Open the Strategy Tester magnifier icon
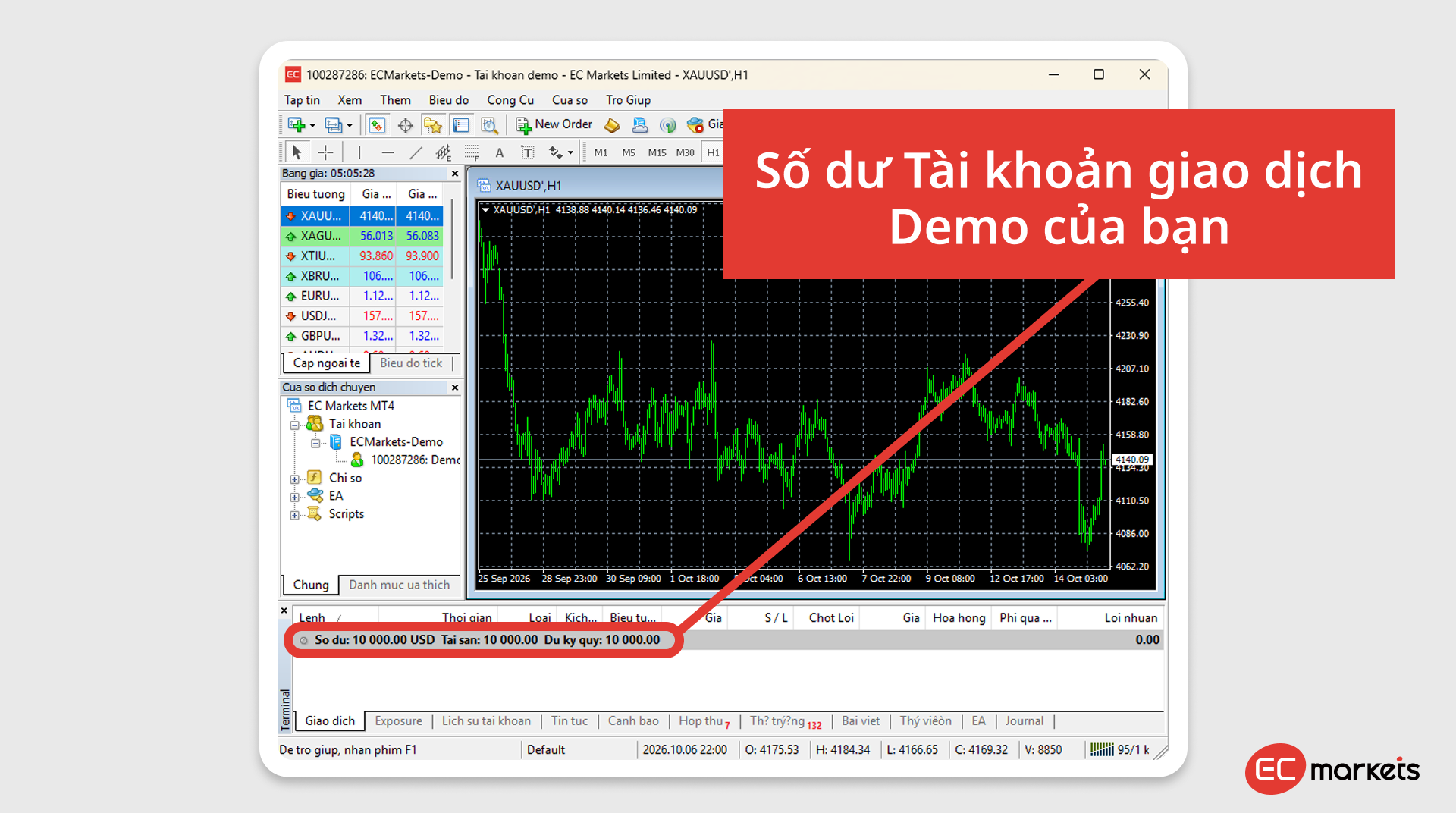 click(489, 125)
